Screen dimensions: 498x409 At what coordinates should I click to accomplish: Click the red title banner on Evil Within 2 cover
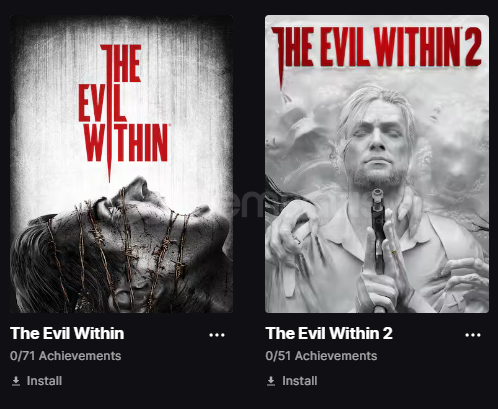tap(377, 47)
